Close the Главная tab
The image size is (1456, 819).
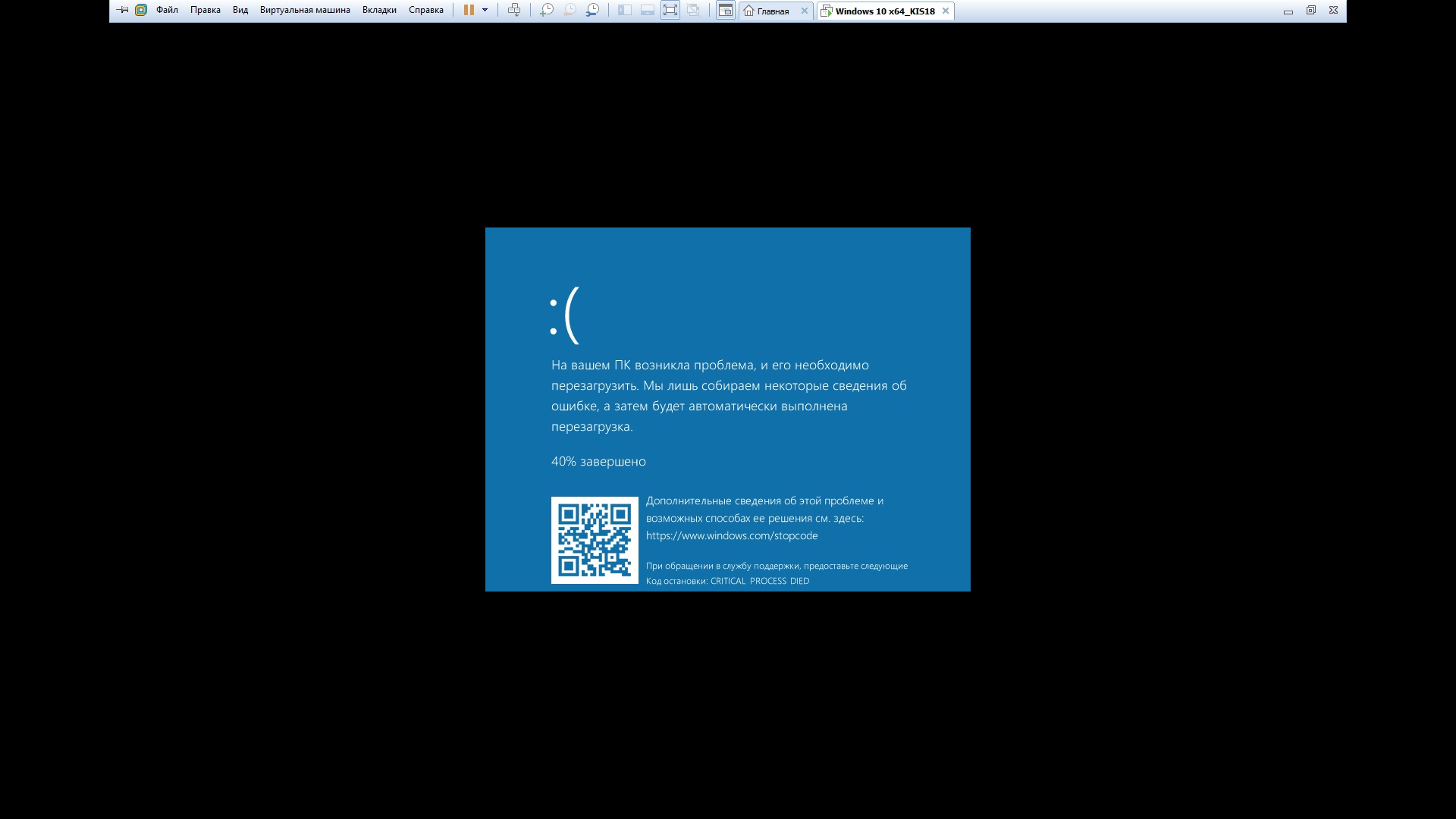point(805,11)
